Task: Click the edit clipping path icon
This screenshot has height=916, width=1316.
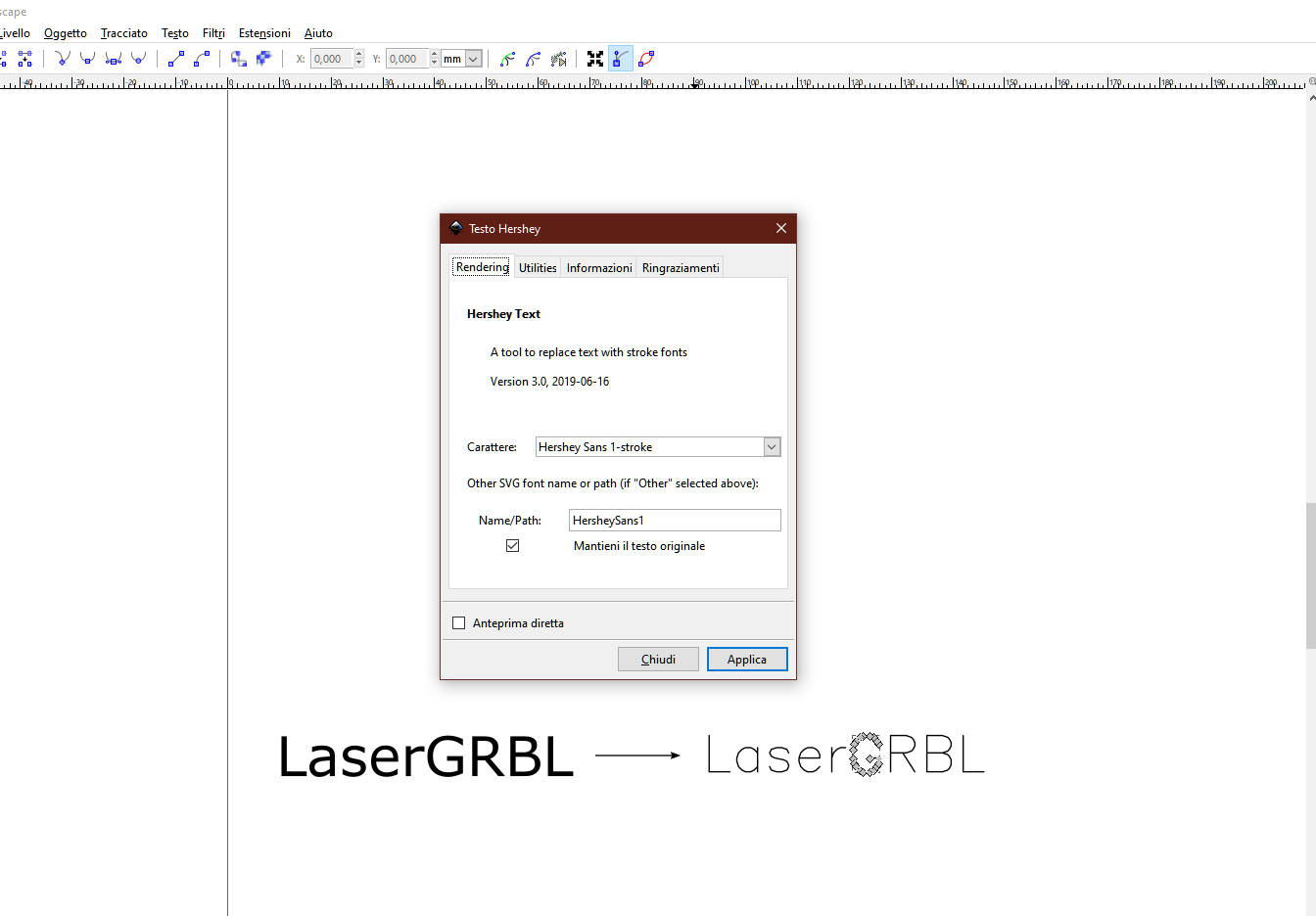Action: click(x=507, y=59)
